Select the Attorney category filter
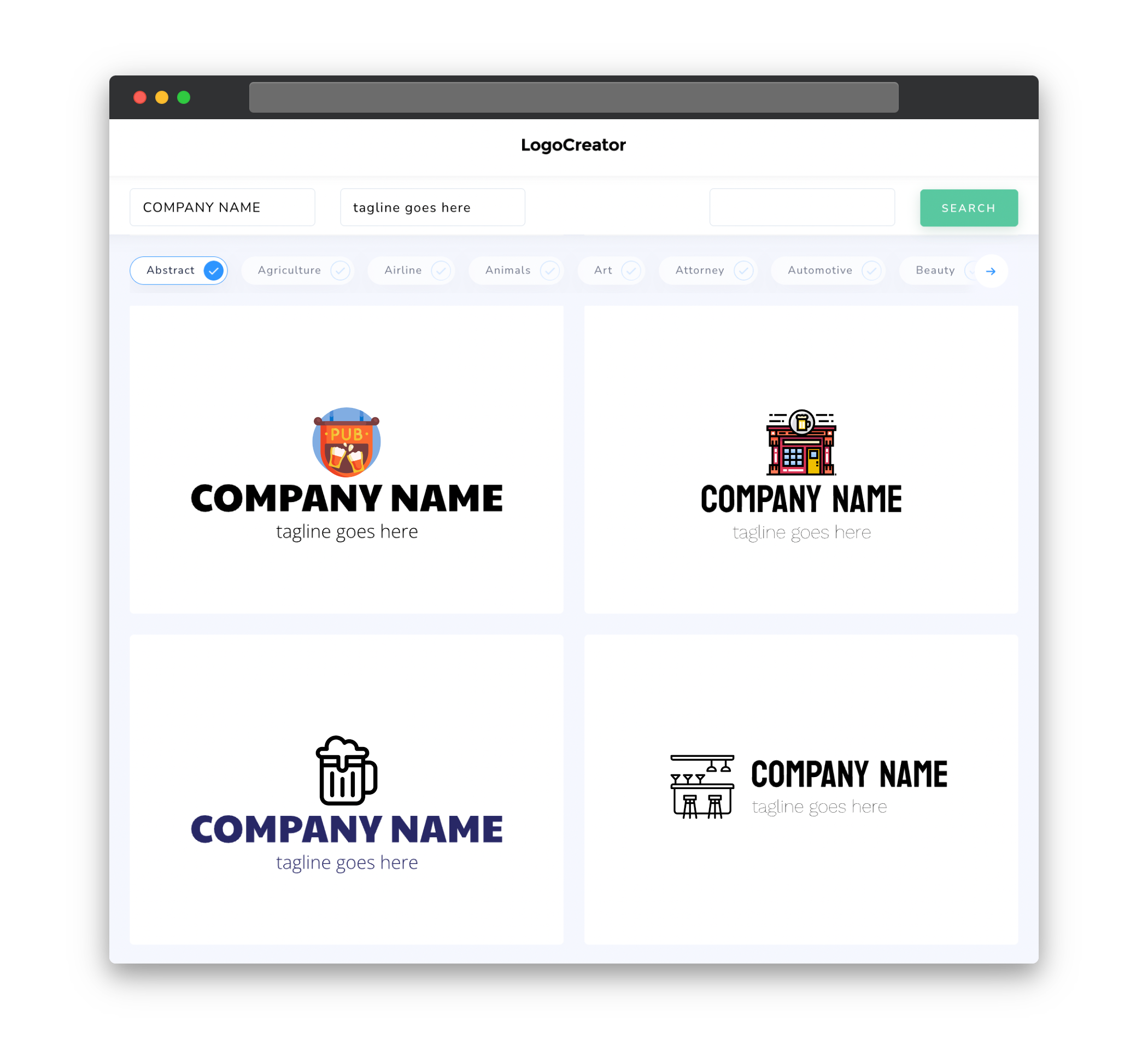 point(711,270)
